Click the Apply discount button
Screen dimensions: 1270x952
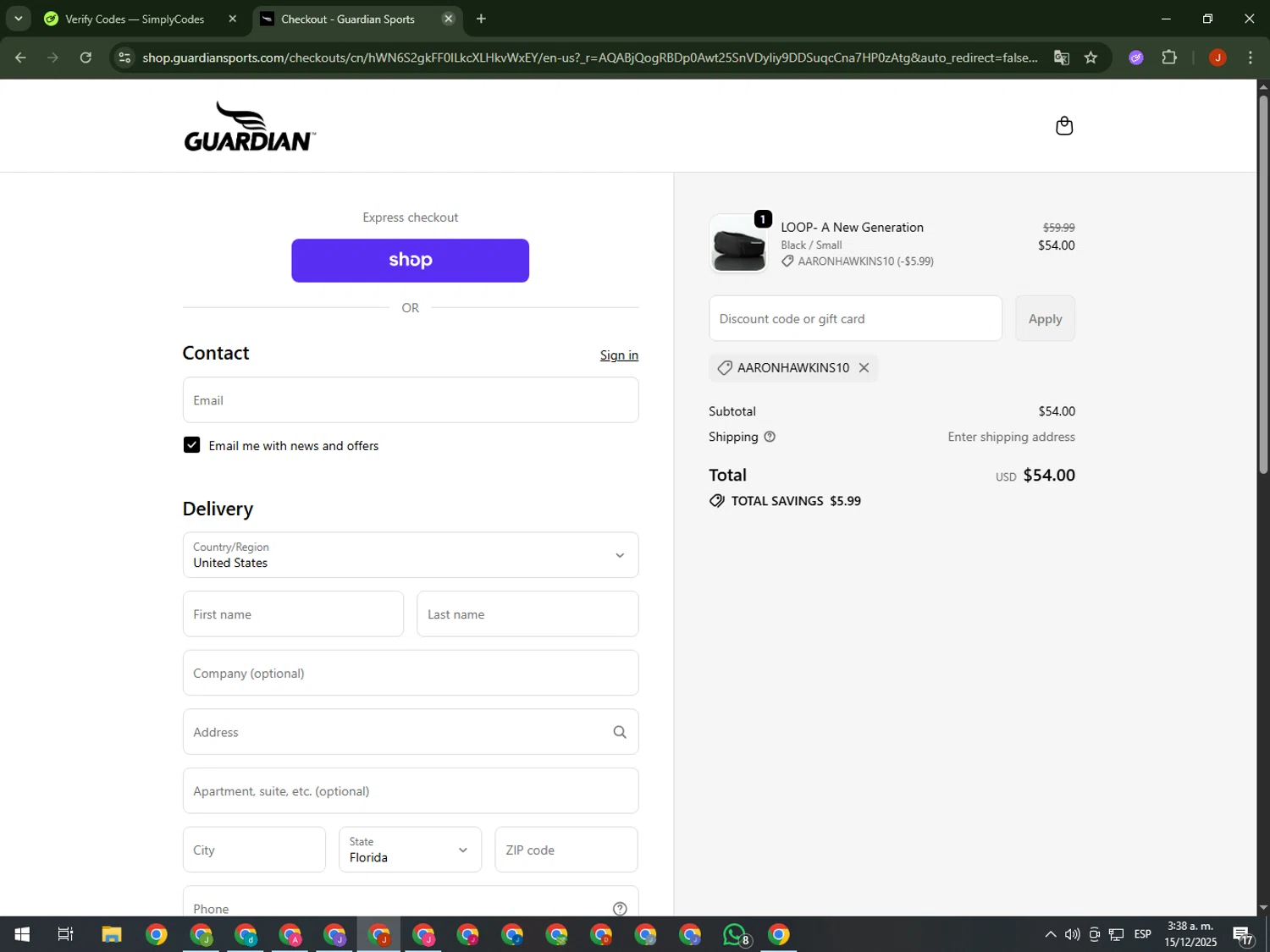click(1045, 319)
